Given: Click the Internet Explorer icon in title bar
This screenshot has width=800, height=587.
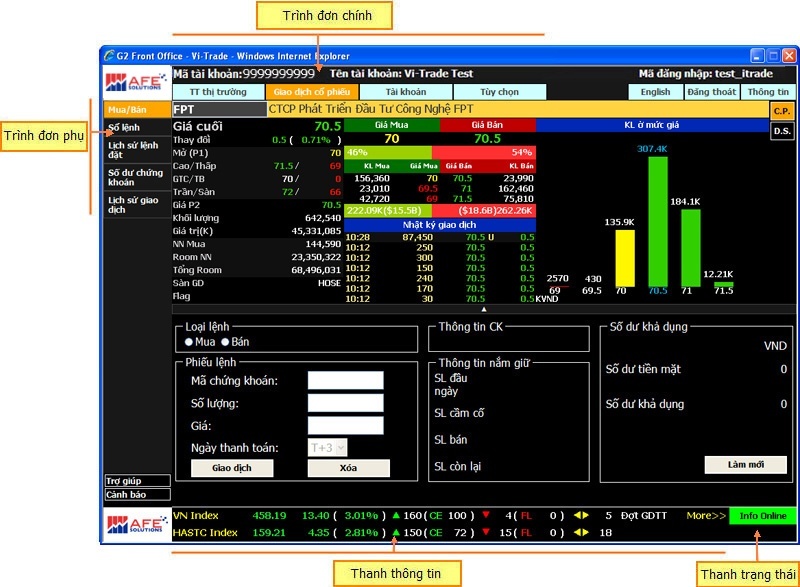Looking at the screenshot, I should click(109, 56).
